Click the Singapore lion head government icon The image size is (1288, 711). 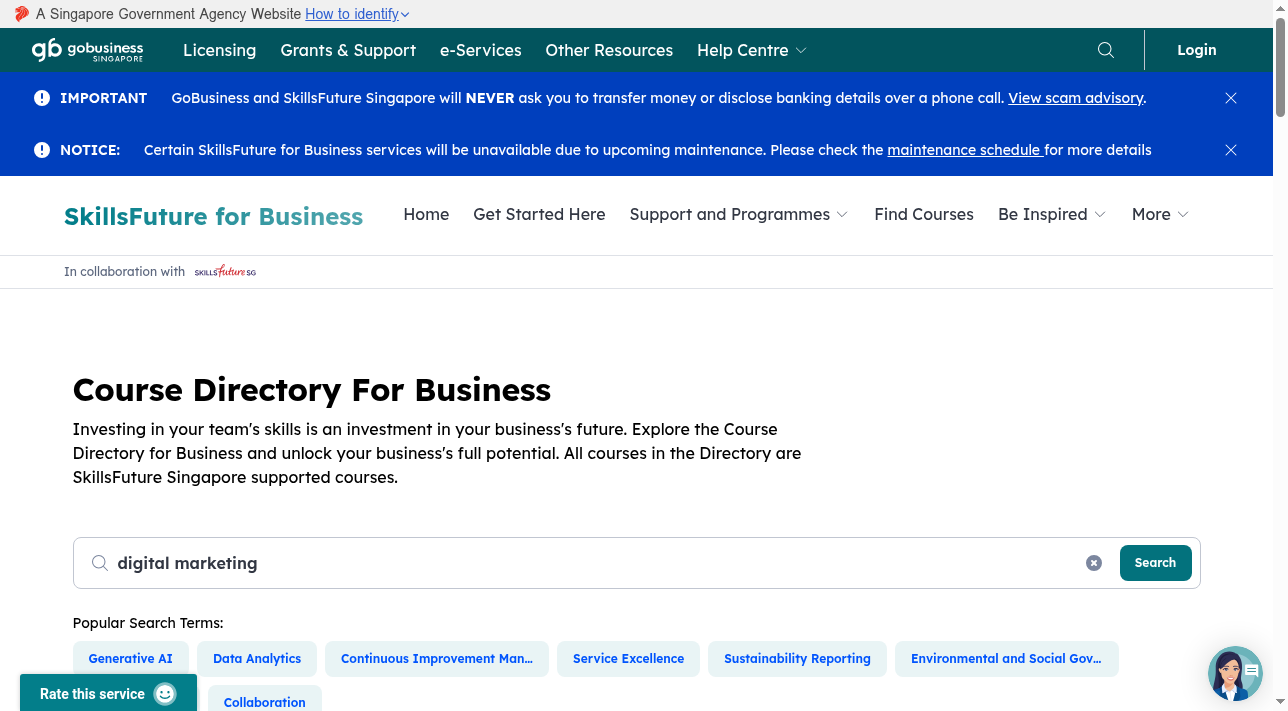pyautogui.click(x=22, y=14)
